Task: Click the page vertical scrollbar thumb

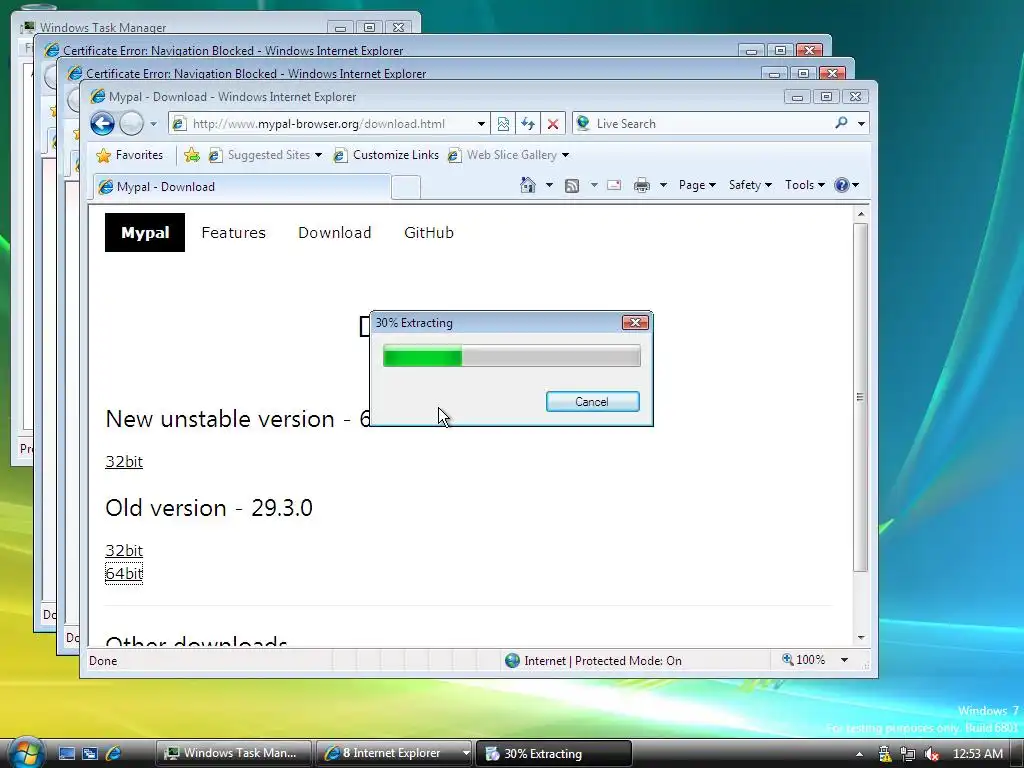Action: (861, 397)
